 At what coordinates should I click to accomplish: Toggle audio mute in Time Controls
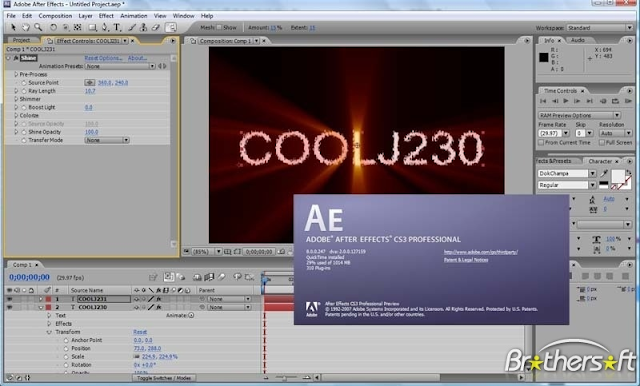(603, 101)
